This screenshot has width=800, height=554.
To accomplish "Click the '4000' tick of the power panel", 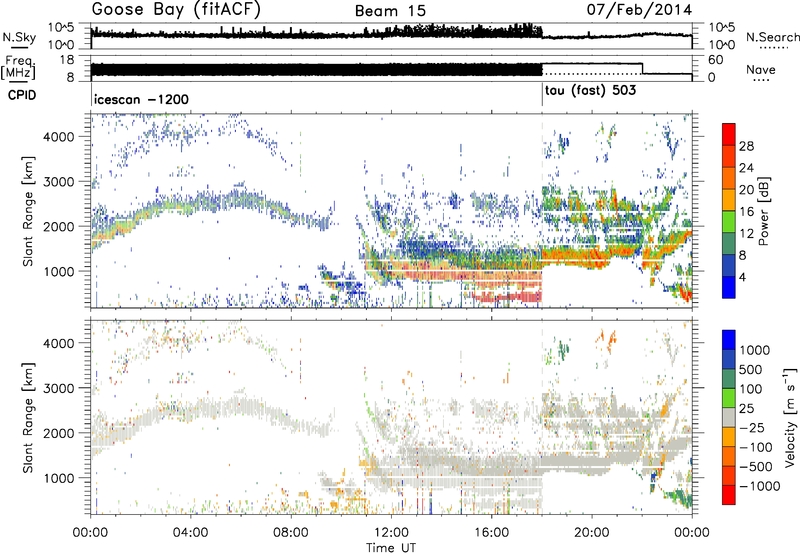I will point(58,137).
